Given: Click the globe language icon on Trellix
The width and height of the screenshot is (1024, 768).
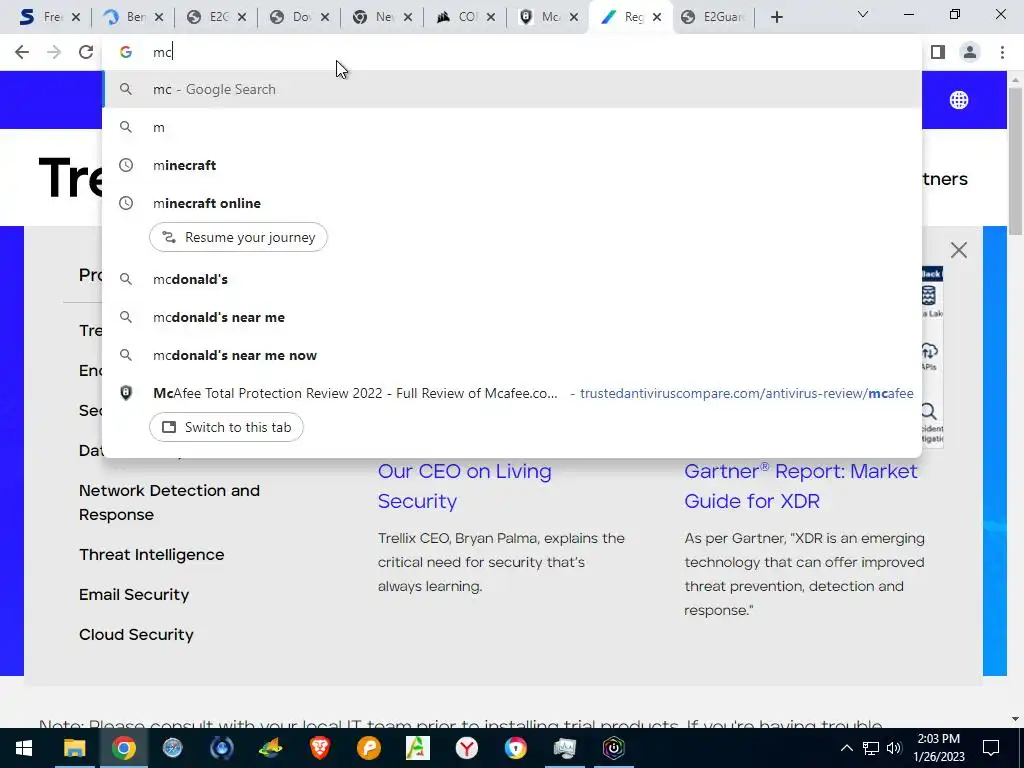Looking at the screenshot, I should pos(959,100).
